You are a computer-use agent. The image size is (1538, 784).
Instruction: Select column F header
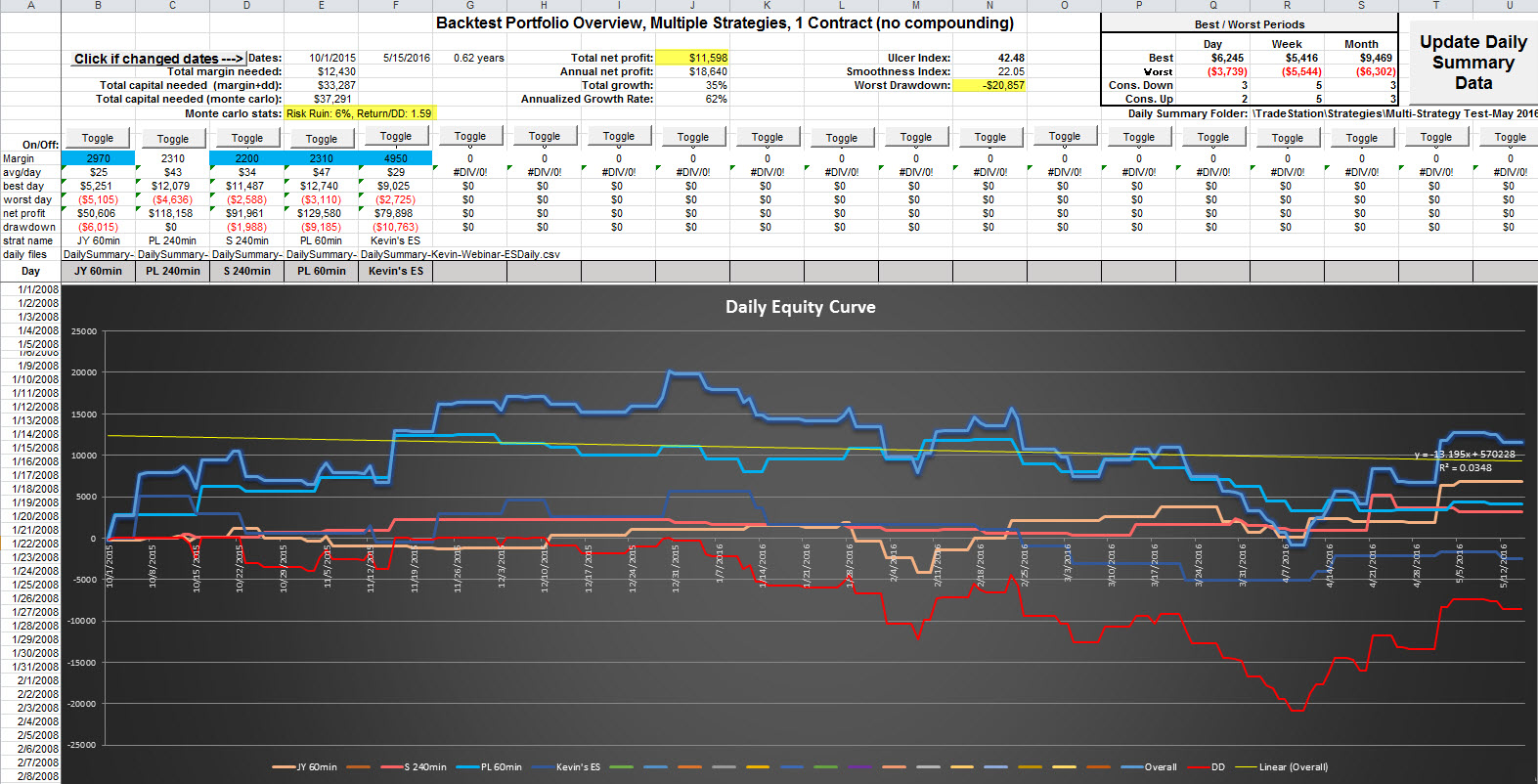(396, 5)
